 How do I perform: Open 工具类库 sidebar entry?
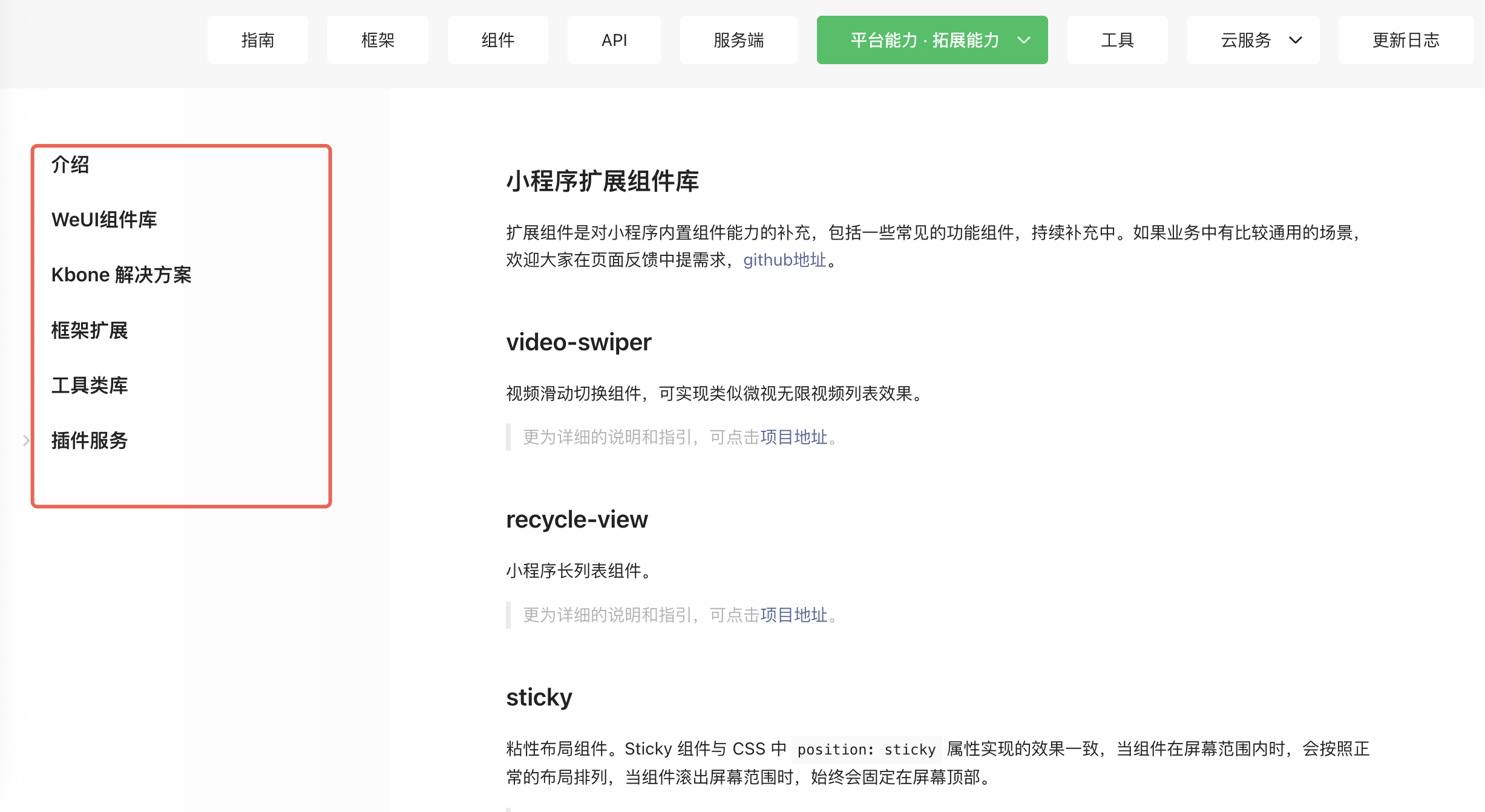click(90, 385)
